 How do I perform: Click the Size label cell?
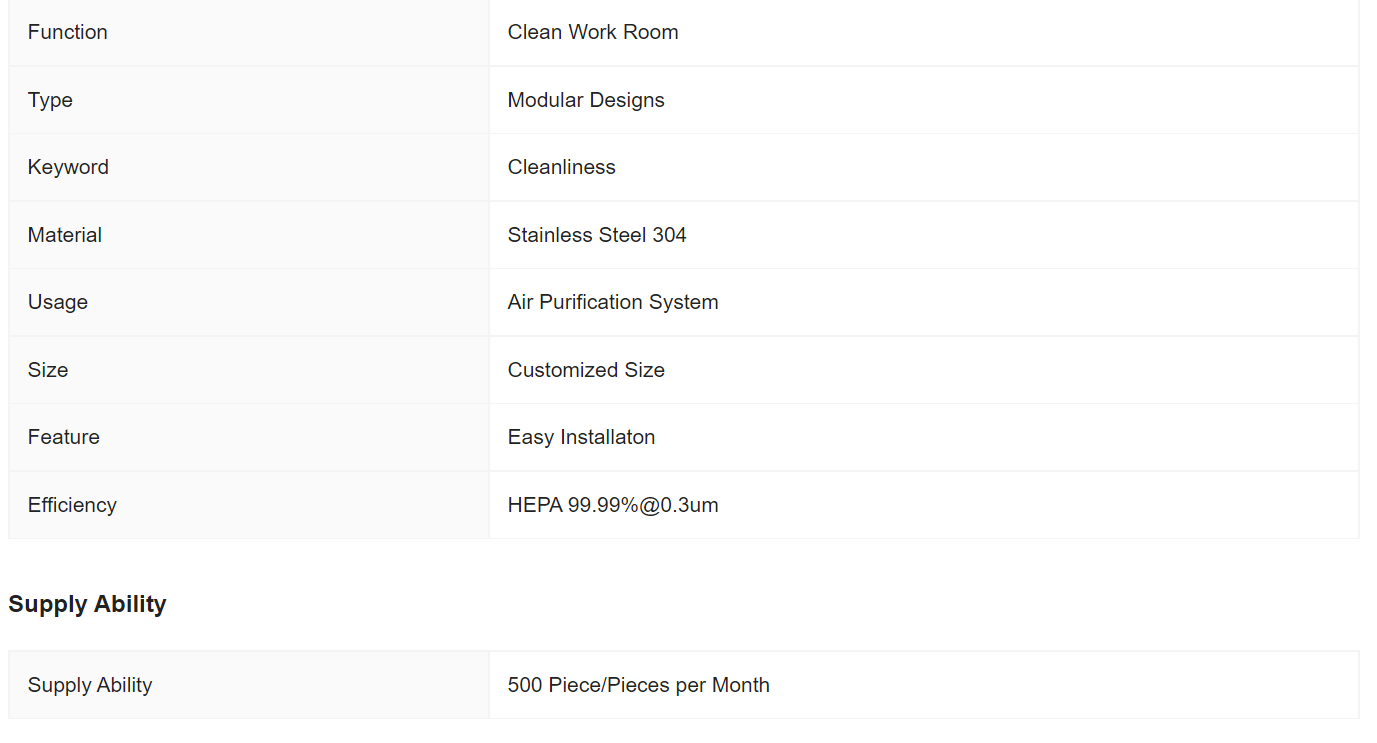tap(249, 370)
